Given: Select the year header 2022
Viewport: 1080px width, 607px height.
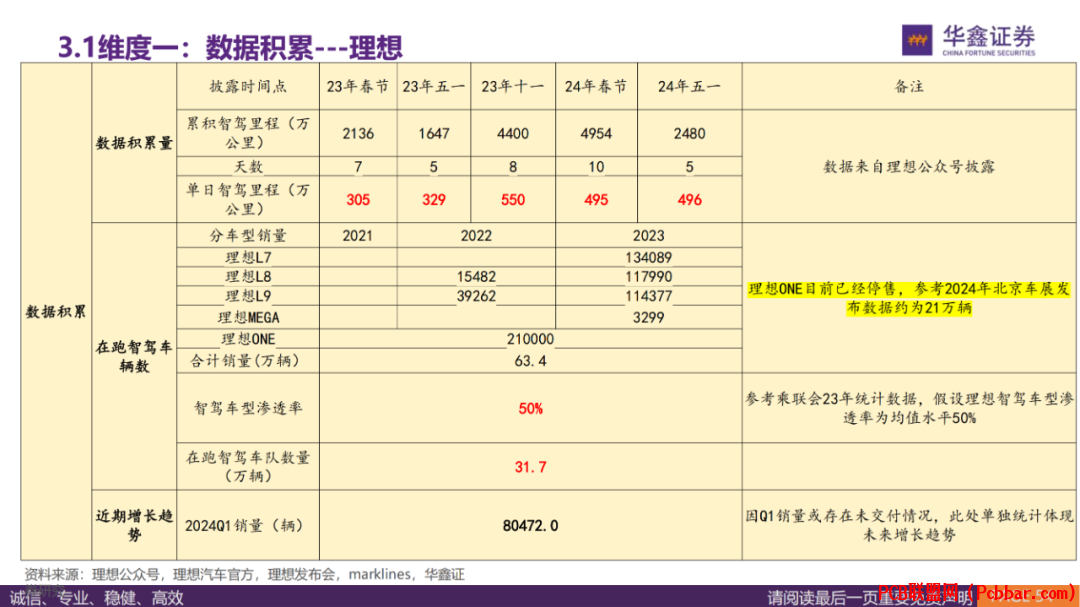Looking at the screenshot, I should pos(476,236).
